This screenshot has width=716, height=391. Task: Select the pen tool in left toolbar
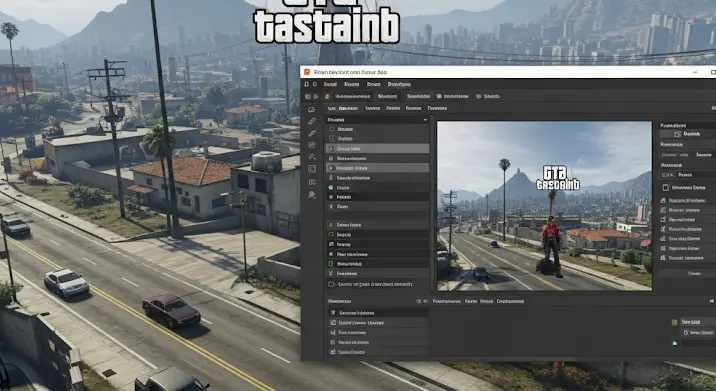pos(312,157)
